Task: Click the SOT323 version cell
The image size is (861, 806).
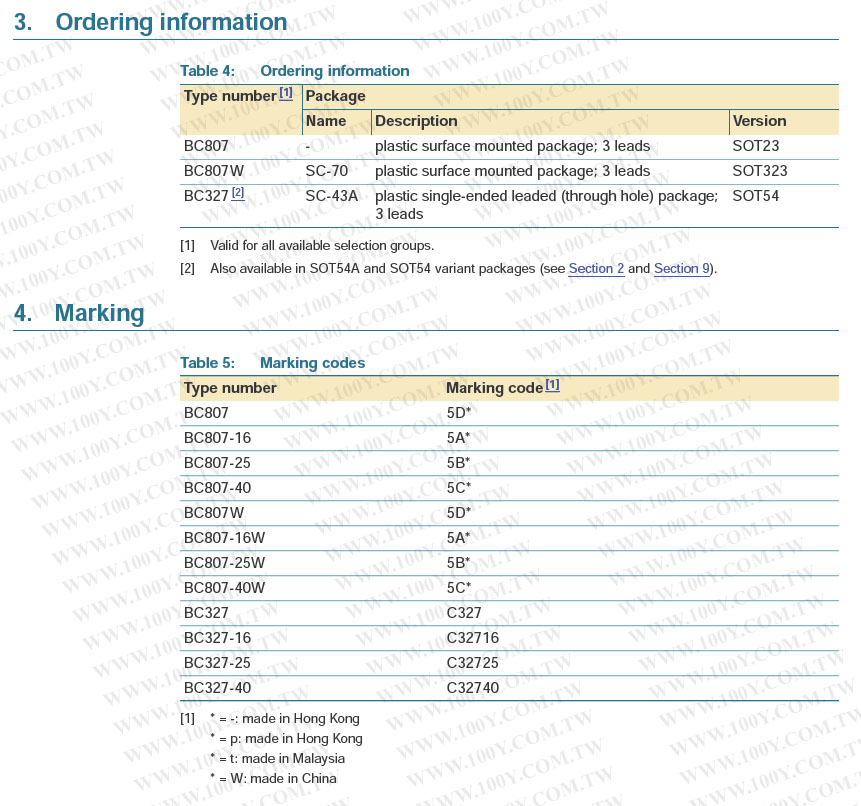Action: (759, 171)
